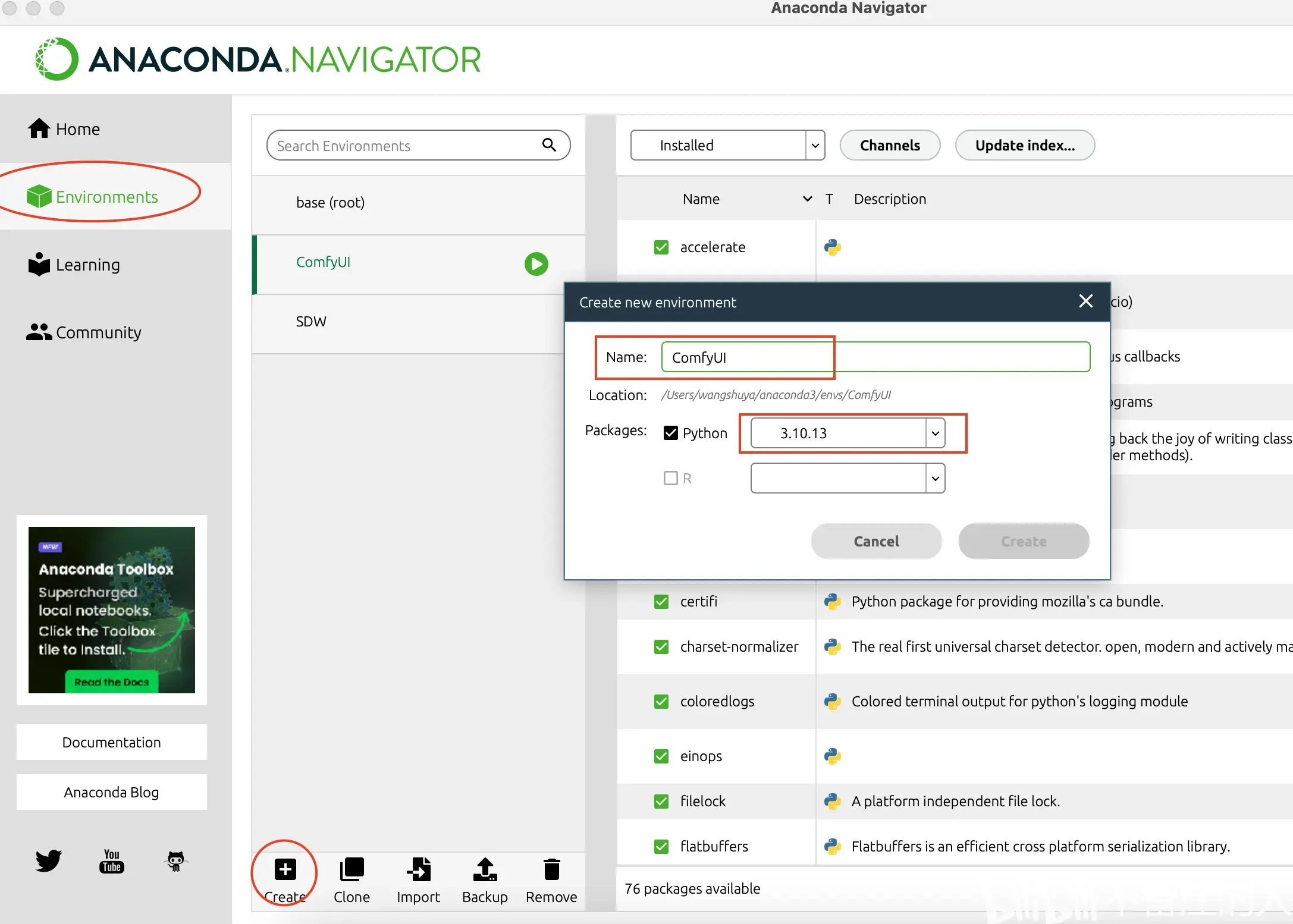Viewport: 1293px width, 924px height.
Task: Click the Python icon next to coloredlogs
Action: click(x=833, y=702)
